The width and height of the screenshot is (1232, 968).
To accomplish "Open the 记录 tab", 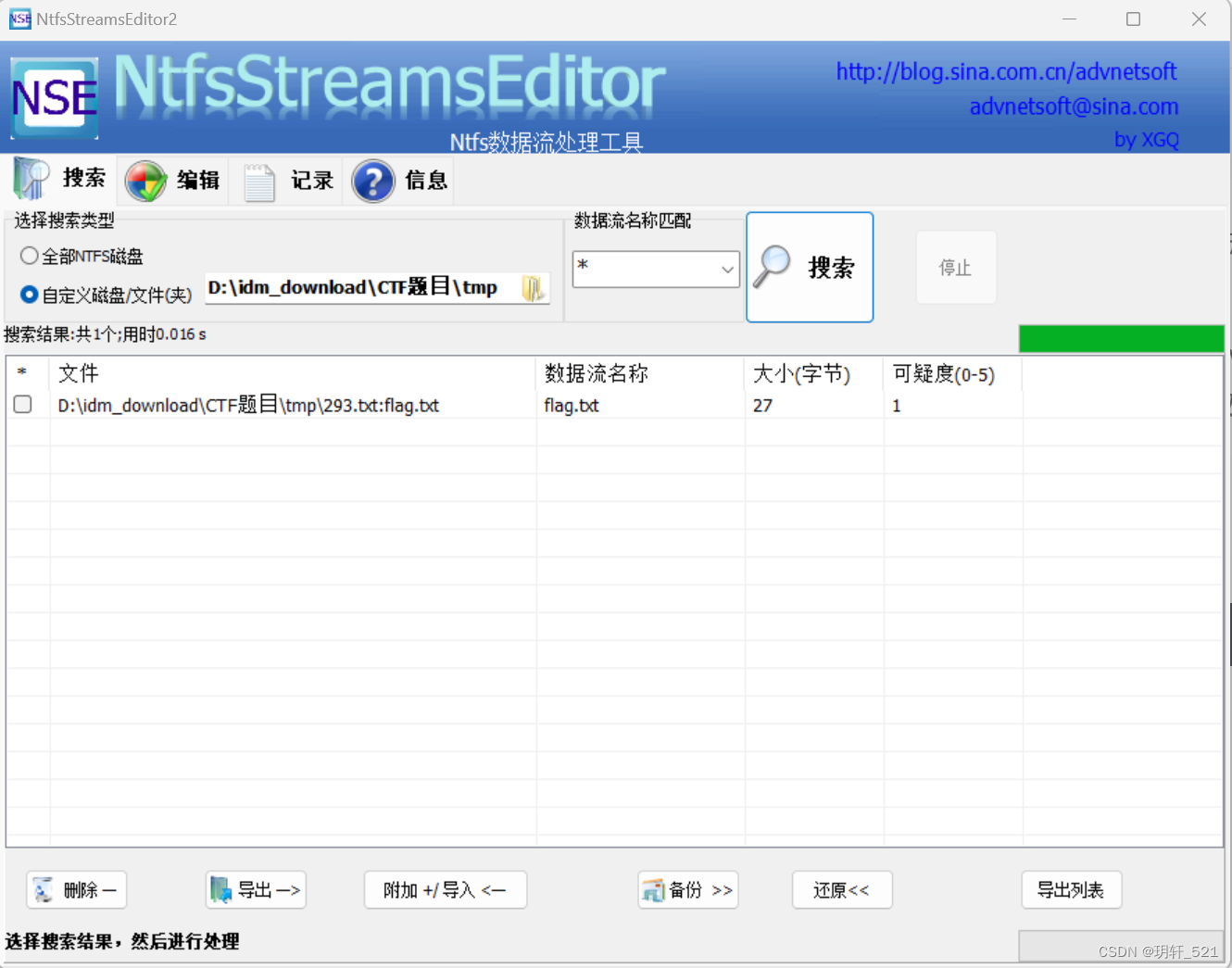I will [x=288, y=181].
